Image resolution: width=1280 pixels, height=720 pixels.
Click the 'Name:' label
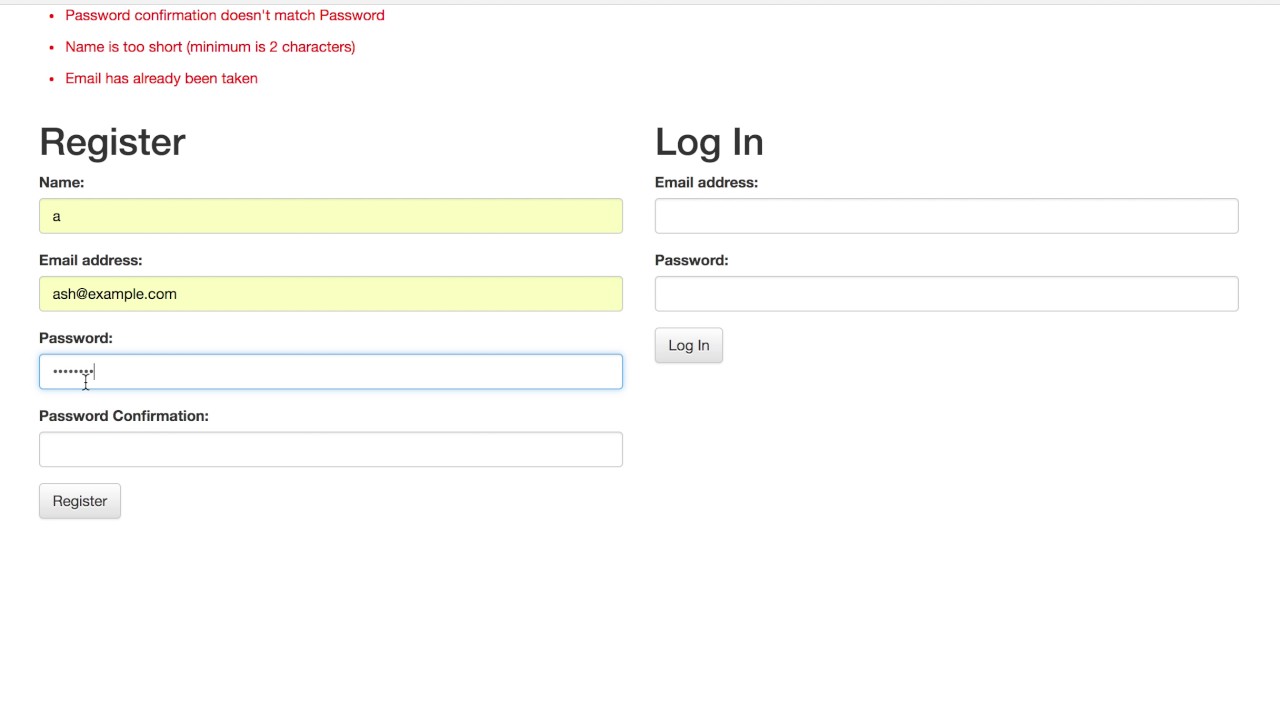61,182
